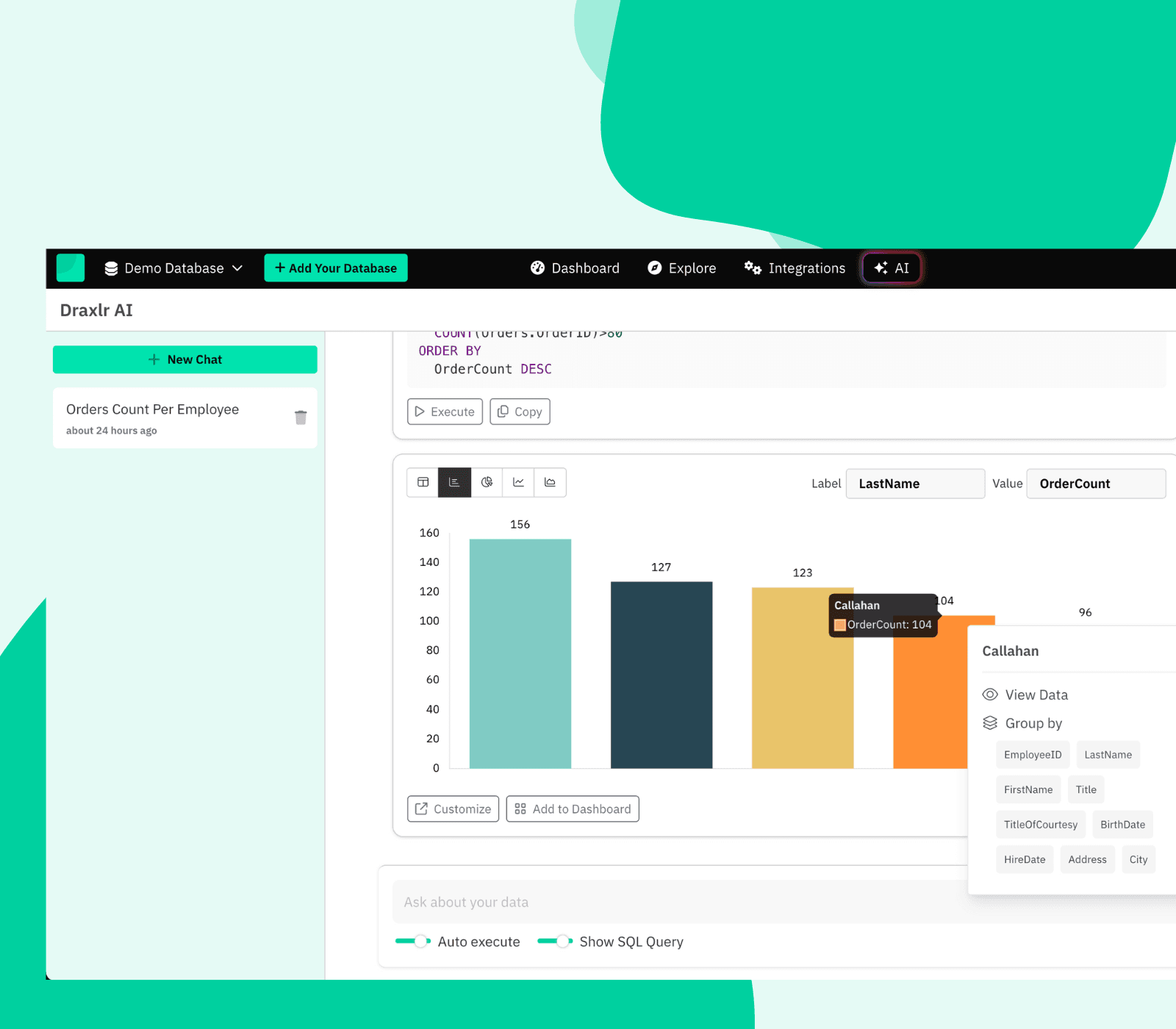Open the Label LastName dropdown
This screenshot has width=1176, height=1029.
pyautogui.click(x=914, y=484)
